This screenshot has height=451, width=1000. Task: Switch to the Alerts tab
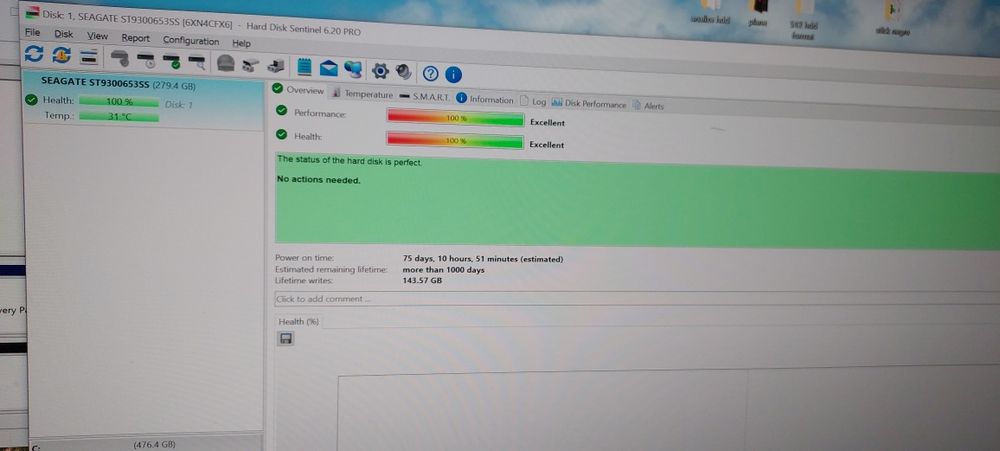click(x=648, y=106)
